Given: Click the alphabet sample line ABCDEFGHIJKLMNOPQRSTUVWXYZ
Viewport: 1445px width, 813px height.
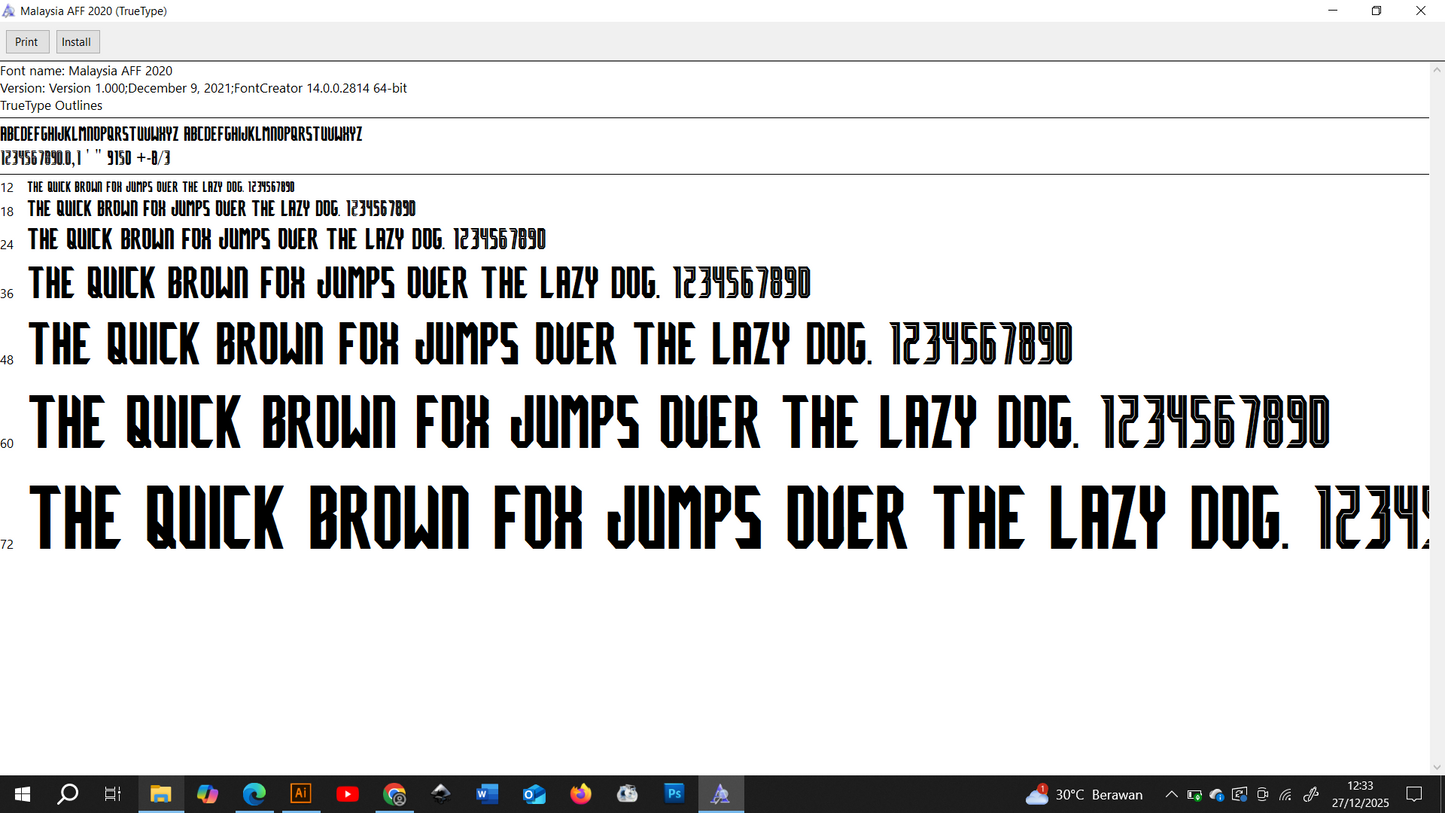Looking at the screenshot, I should 181,134.
